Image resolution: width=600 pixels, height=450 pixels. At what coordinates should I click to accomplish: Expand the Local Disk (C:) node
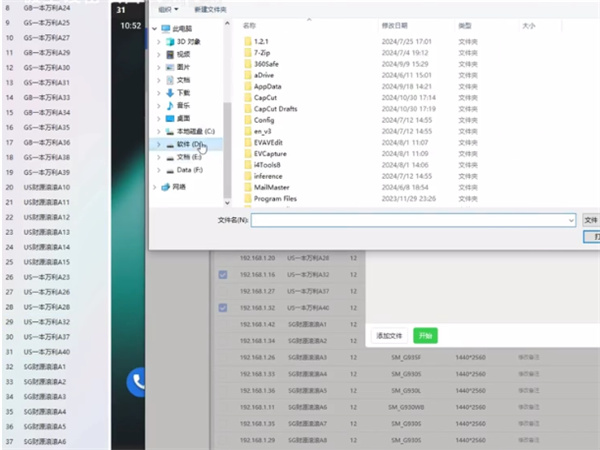point(158,131)
